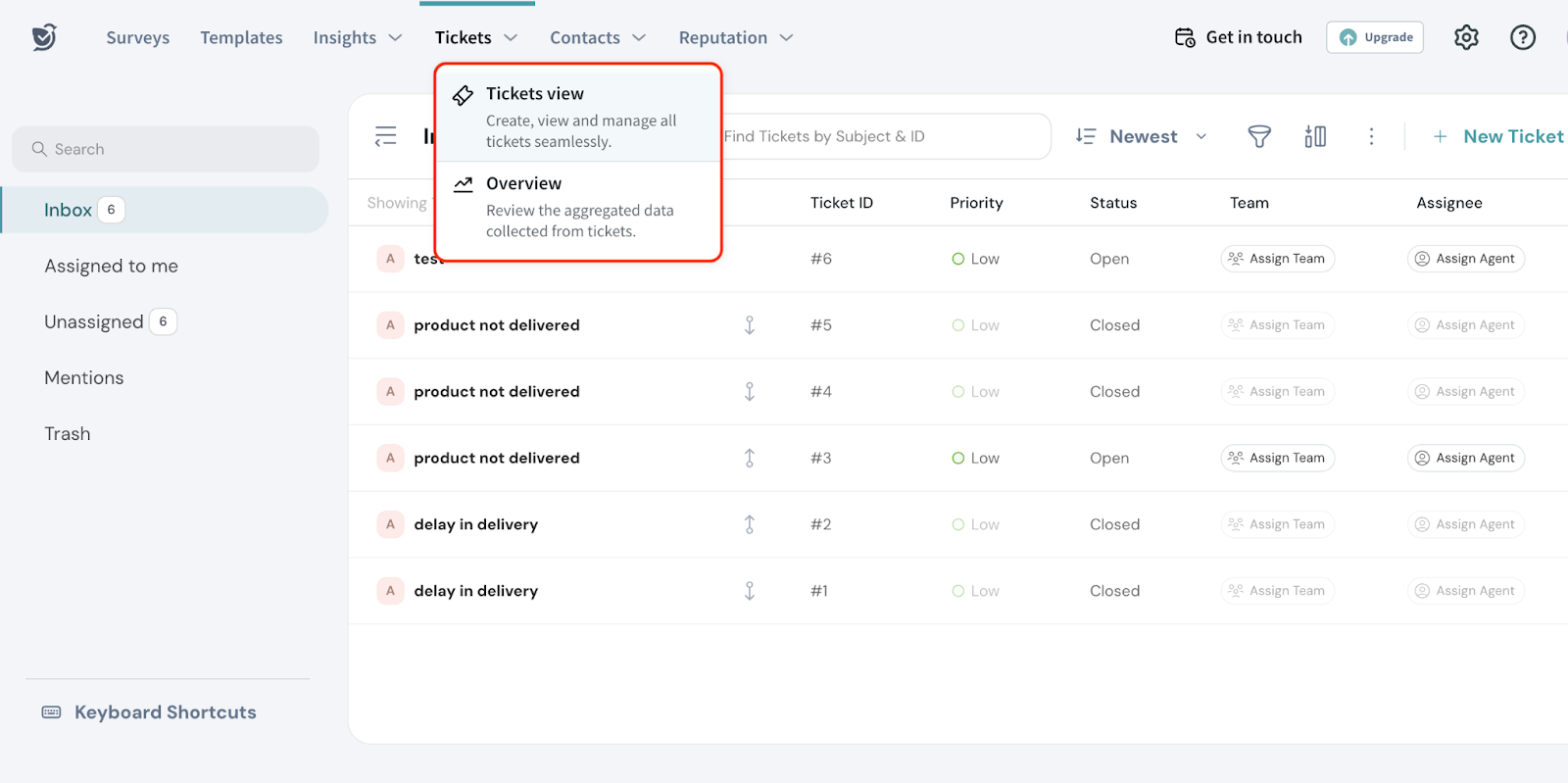Click the sidebar Search field

166,149
